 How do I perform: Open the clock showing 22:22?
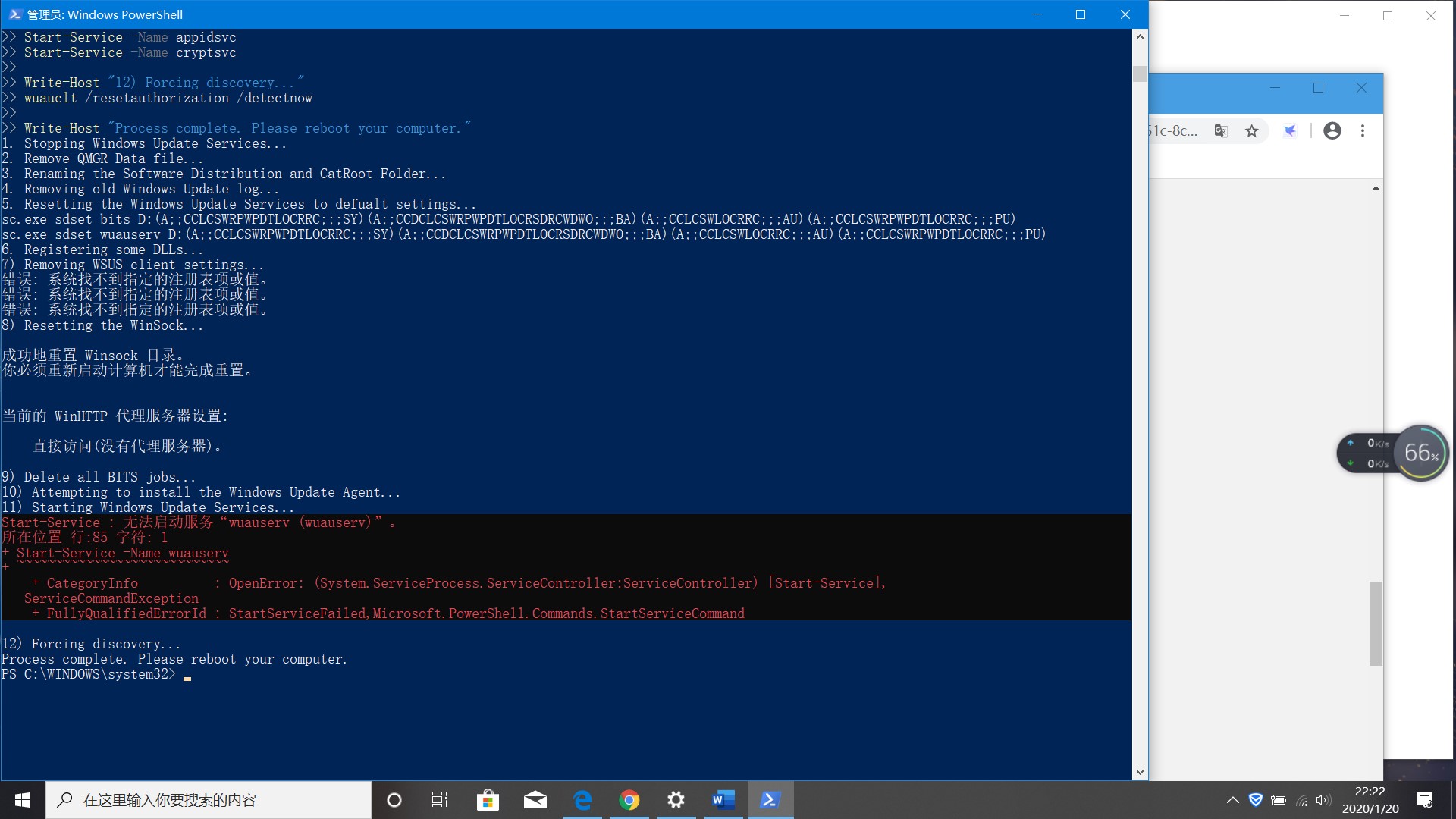(x=1370, y=800)
